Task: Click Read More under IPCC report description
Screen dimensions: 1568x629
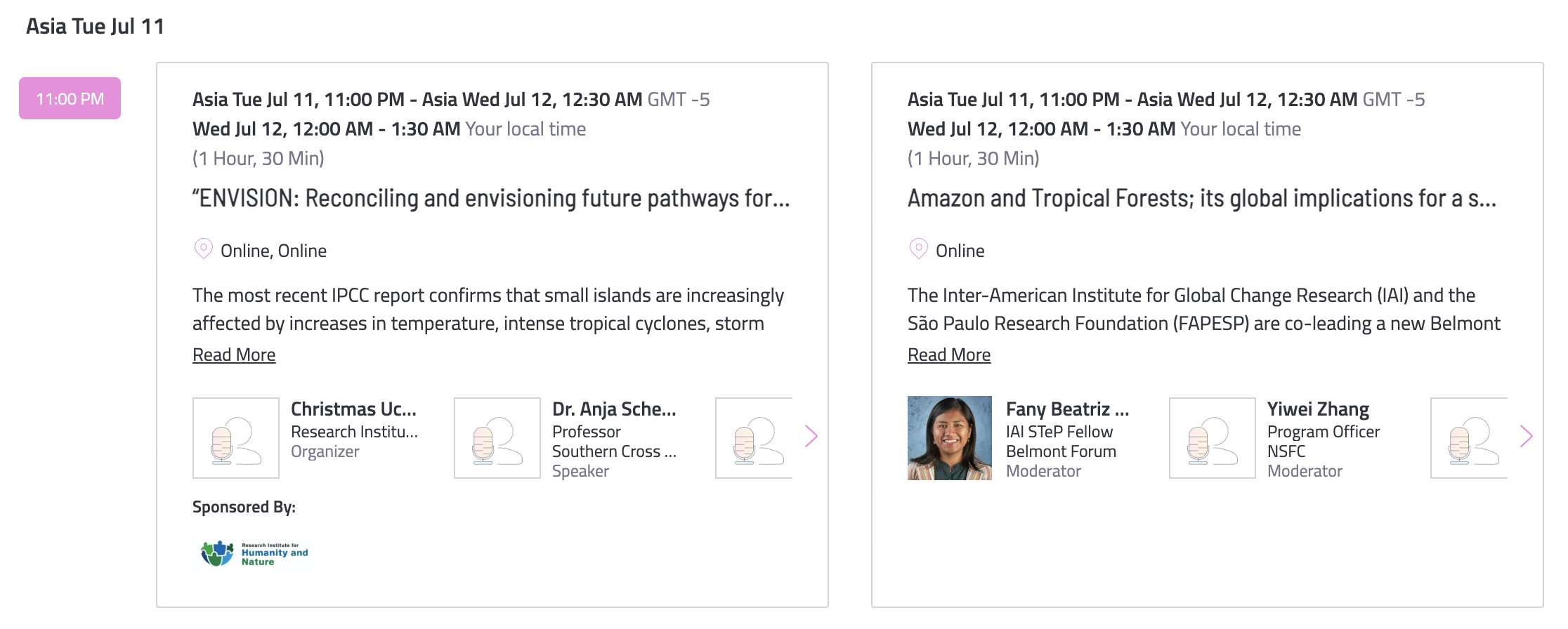Action: point(234,355)
